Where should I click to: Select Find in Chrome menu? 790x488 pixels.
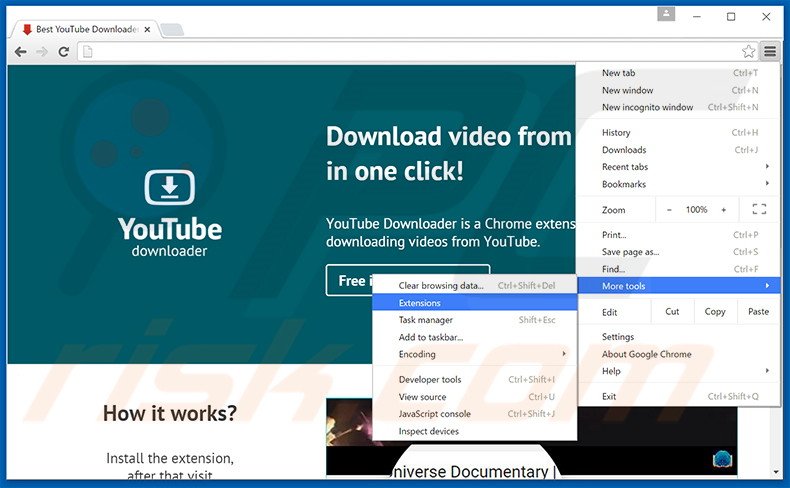[x=679, y=269]
